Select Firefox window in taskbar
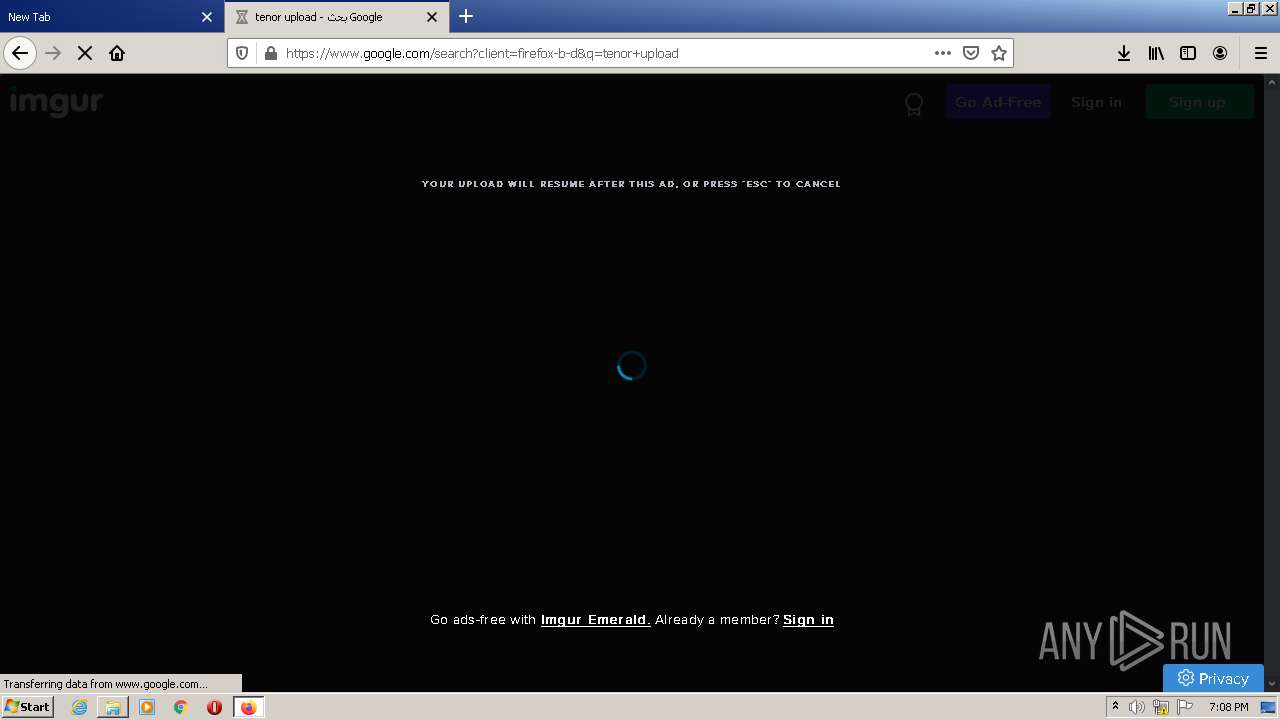Screen dimensions: 1280x720 pyautogui.click(x=248, y=707)
